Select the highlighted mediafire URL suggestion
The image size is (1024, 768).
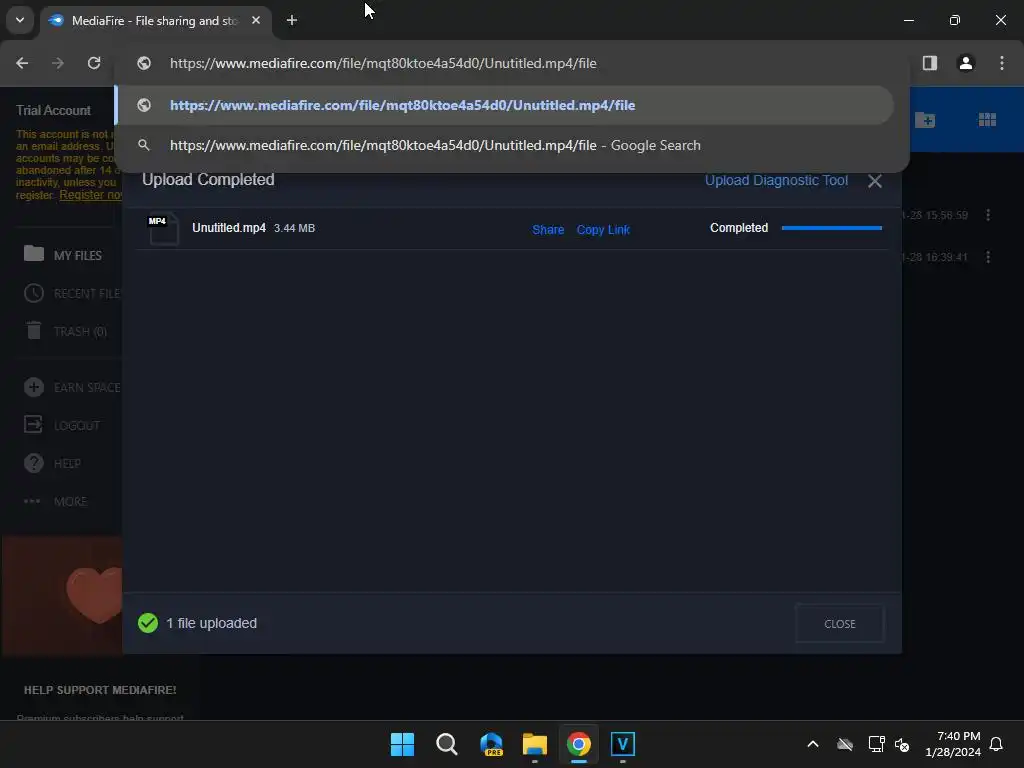click(x=504, y=105)
